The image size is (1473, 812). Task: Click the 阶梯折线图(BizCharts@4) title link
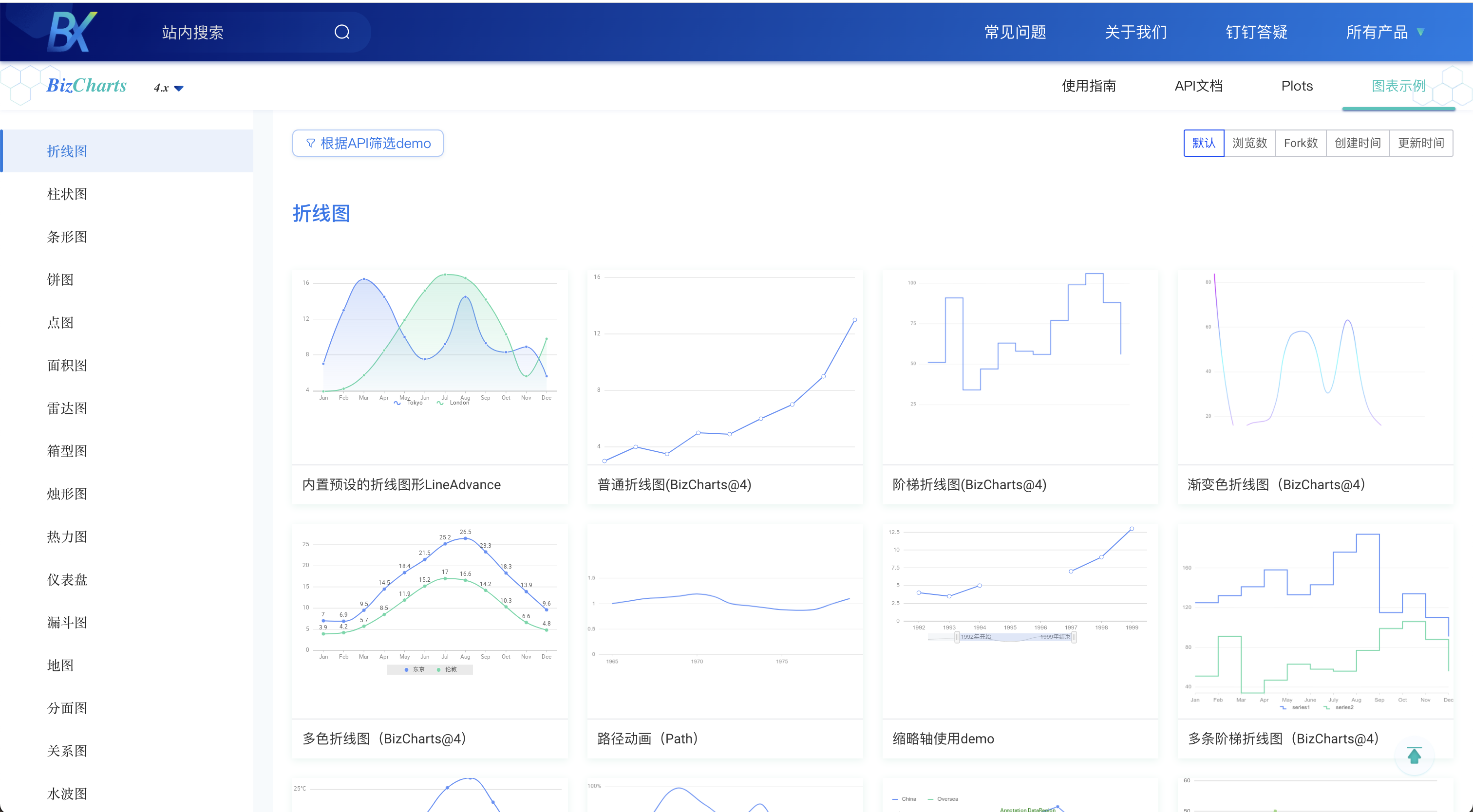[x=969, y=484]
